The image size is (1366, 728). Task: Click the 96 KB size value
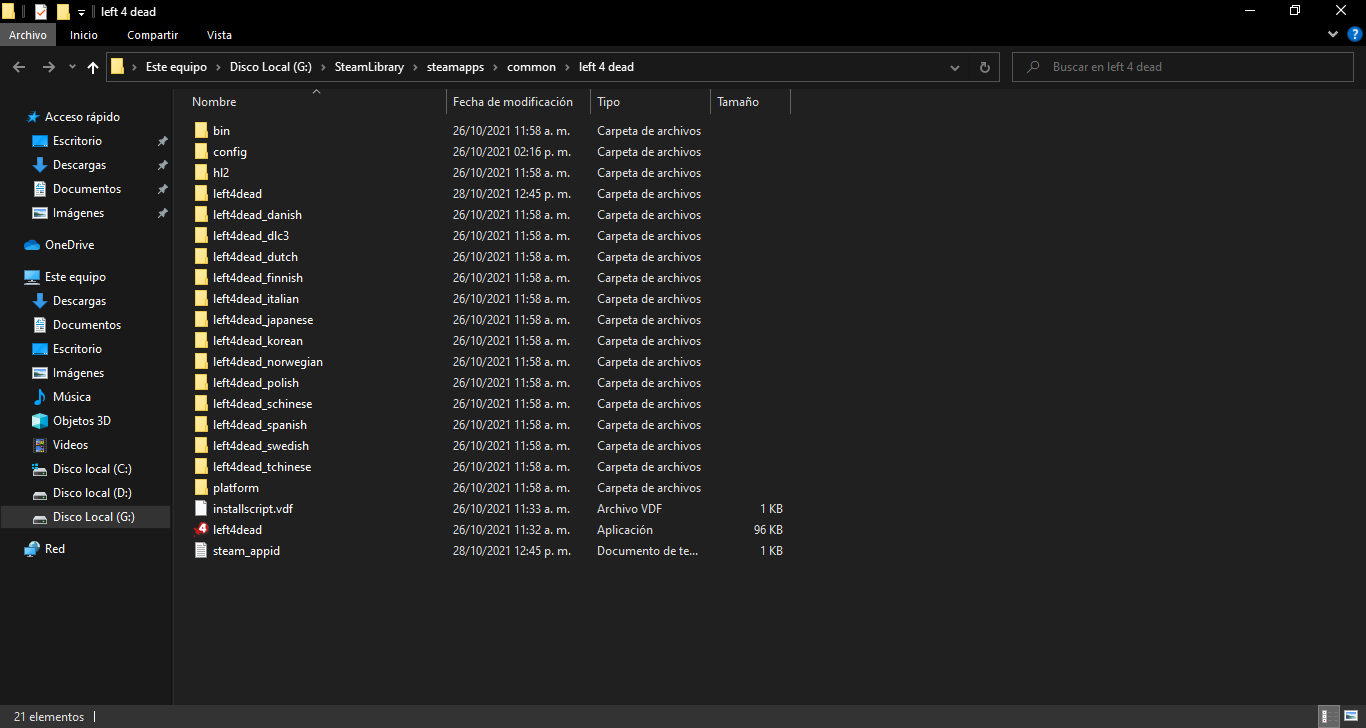[x=768, y=530]
